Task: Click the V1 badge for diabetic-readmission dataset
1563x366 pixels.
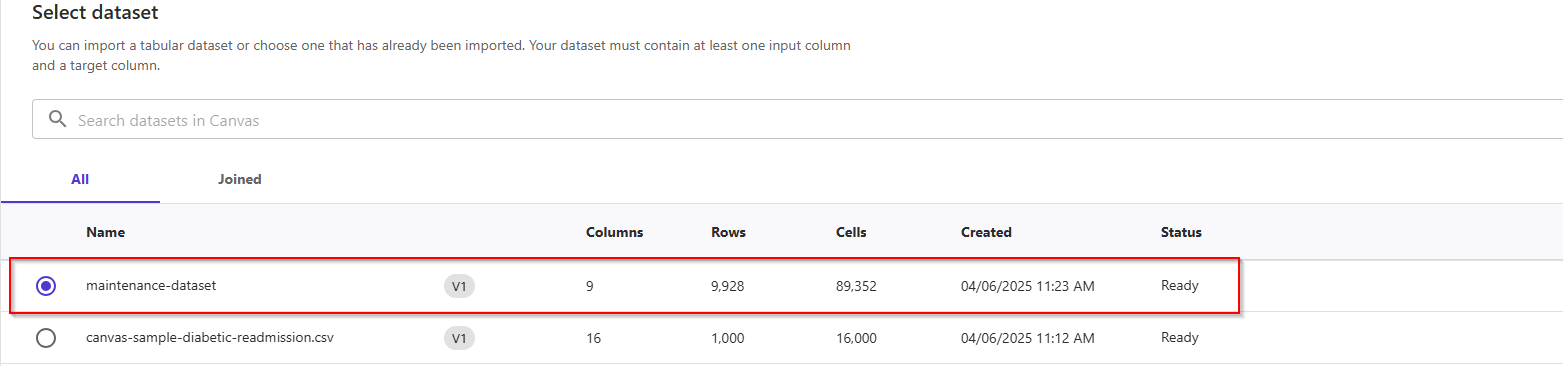Action: pyautogui.click(x=459, y=338)
